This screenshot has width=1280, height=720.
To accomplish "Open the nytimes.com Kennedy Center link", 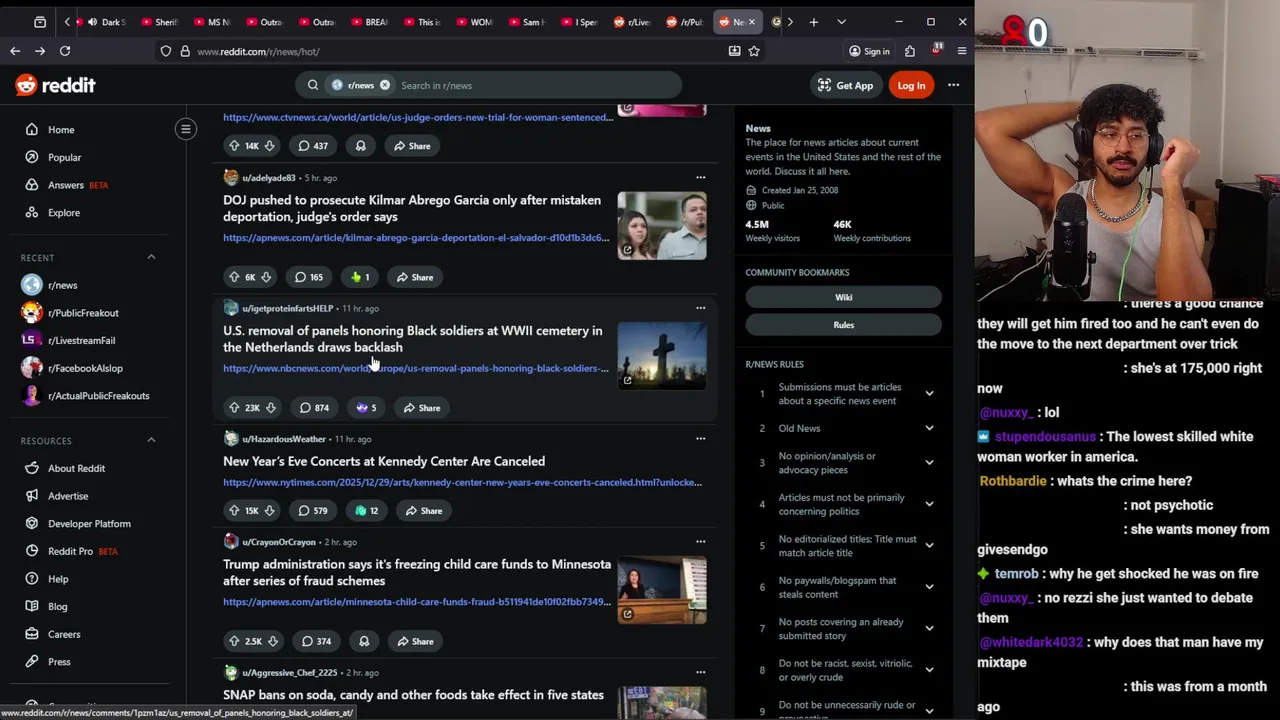I will [x=462, y=482].
